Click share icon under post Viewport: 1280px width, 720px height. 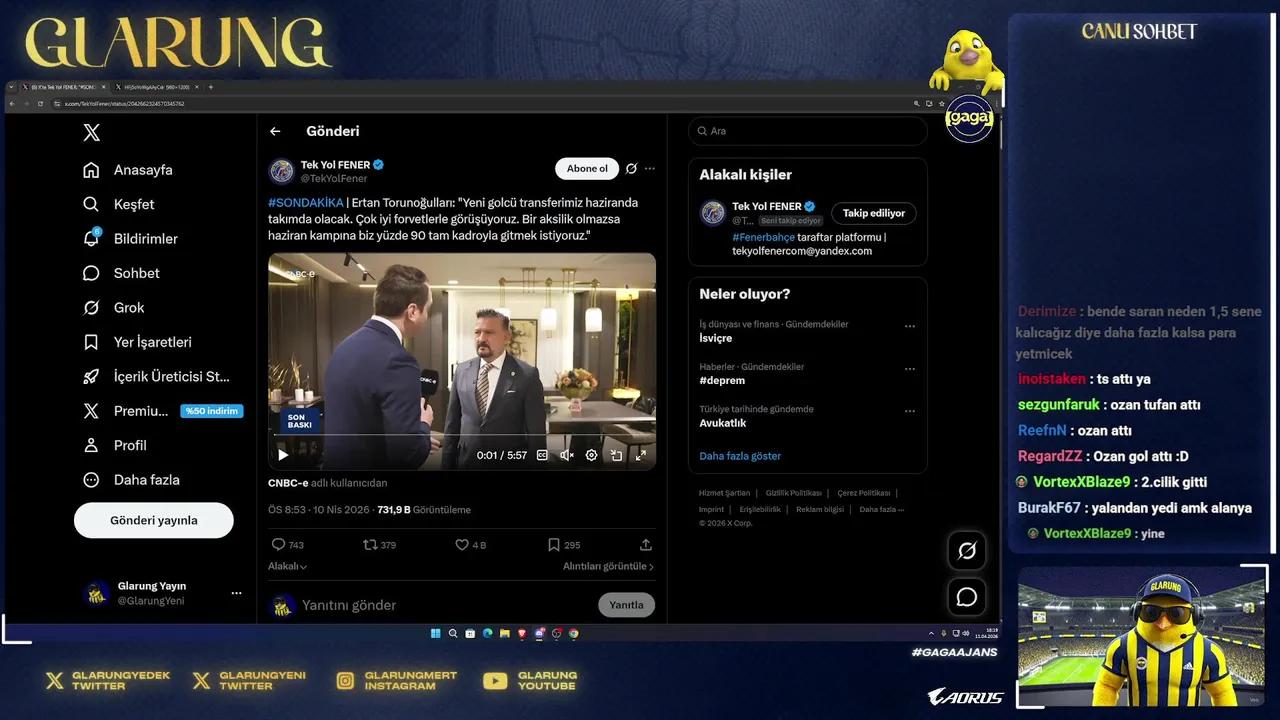[x=646, y=545]
